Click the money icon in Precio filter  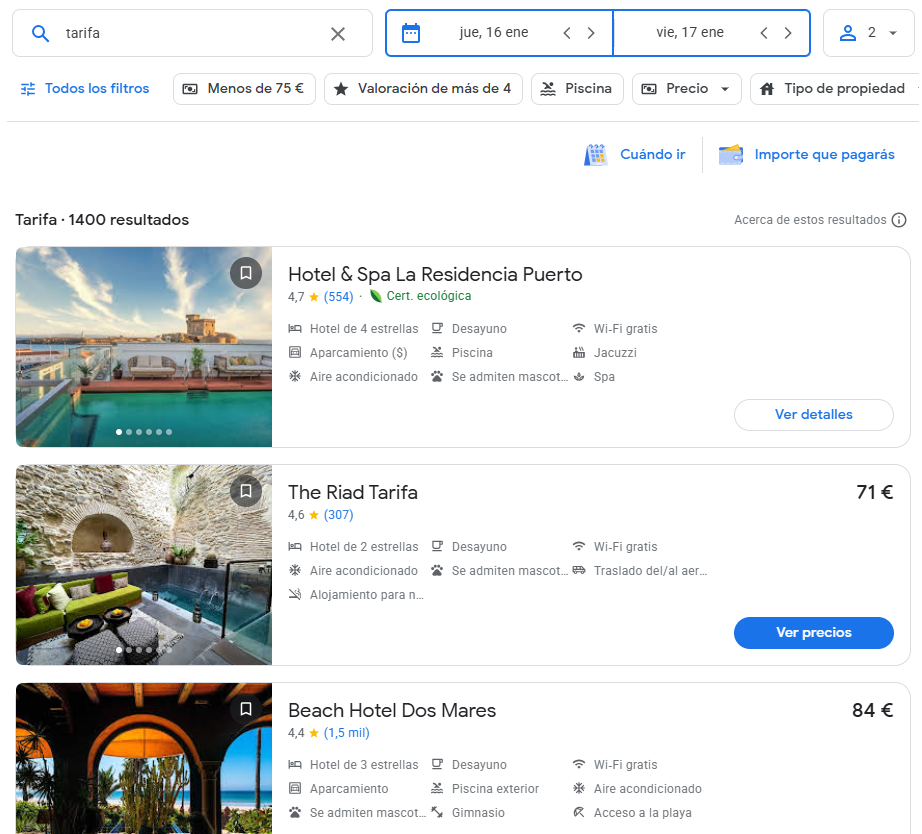[649, 89]
